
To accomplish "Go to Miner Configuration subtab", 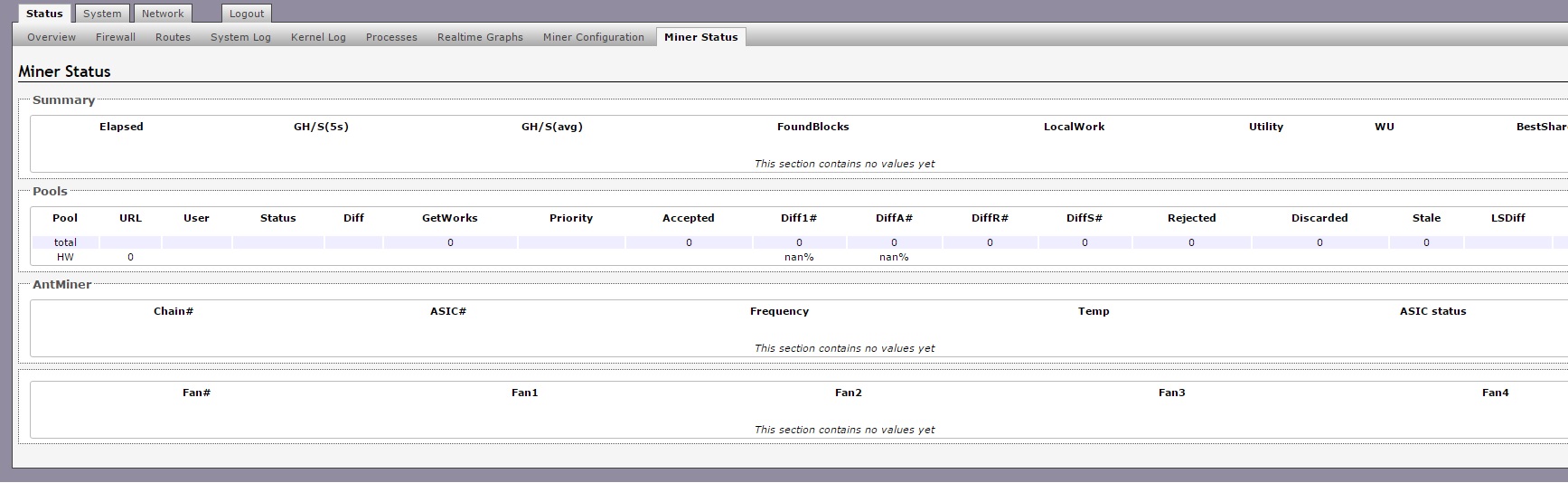I will 594,37.
